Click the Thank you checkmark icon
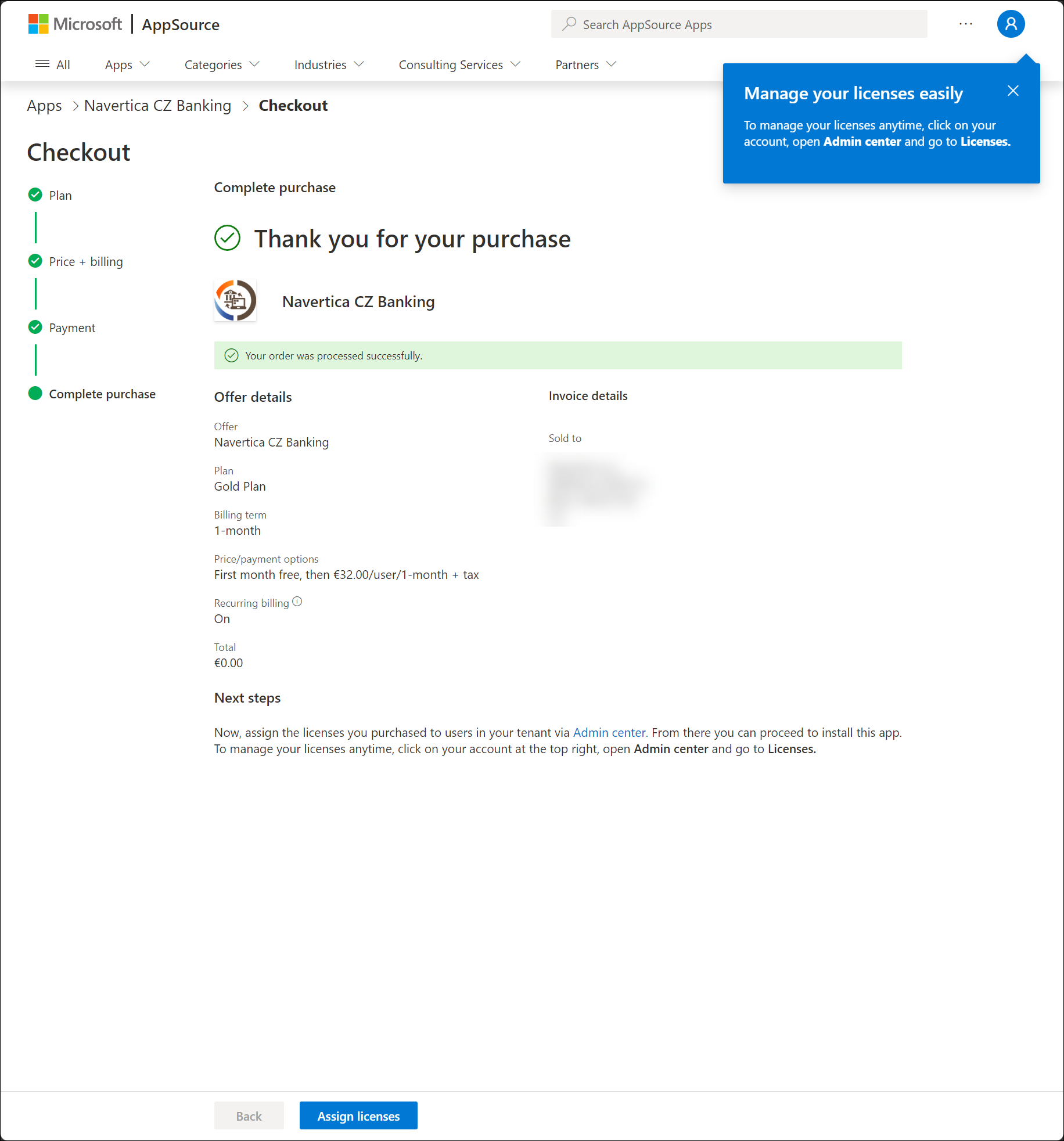Screen dimensions: 1064x1141 pos(227,238)
